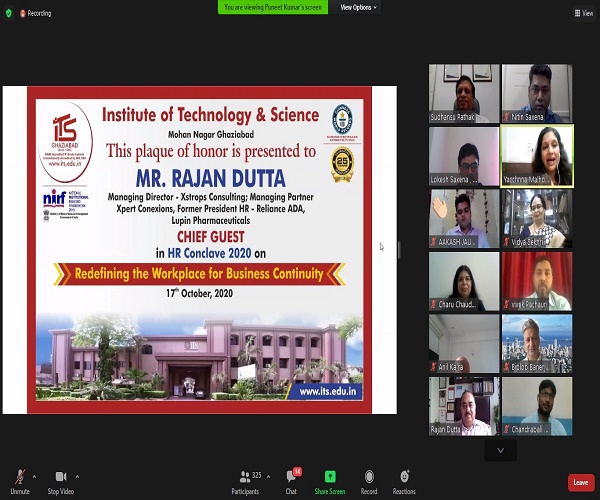This screenshot has width=600, height=500.
Task: Click the muted mic icon on Anil Kalra
Action: 434,367
